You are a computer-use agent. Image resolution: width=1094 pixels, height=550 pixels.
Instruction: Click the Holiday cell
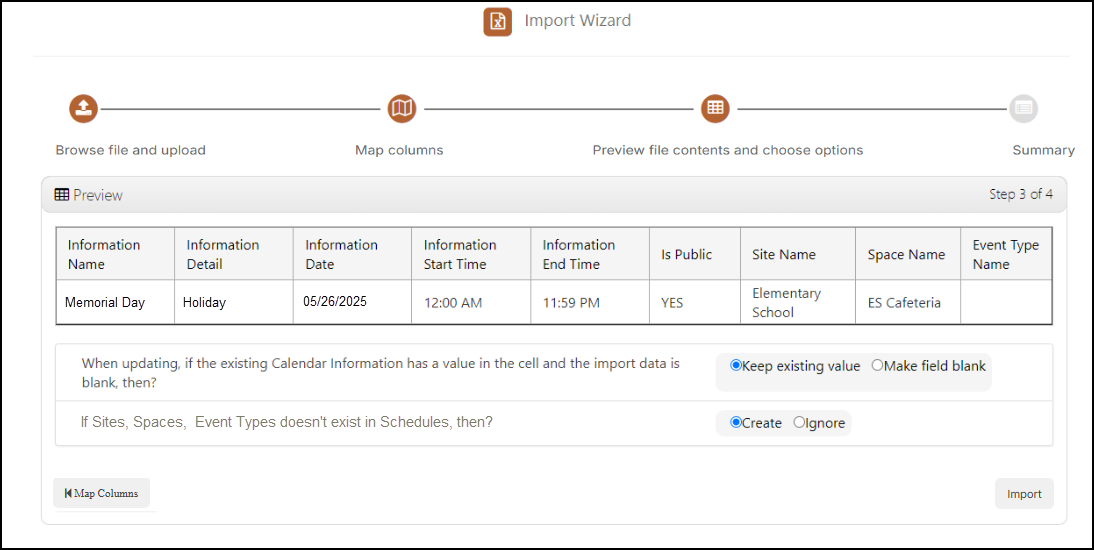point(234,302)
